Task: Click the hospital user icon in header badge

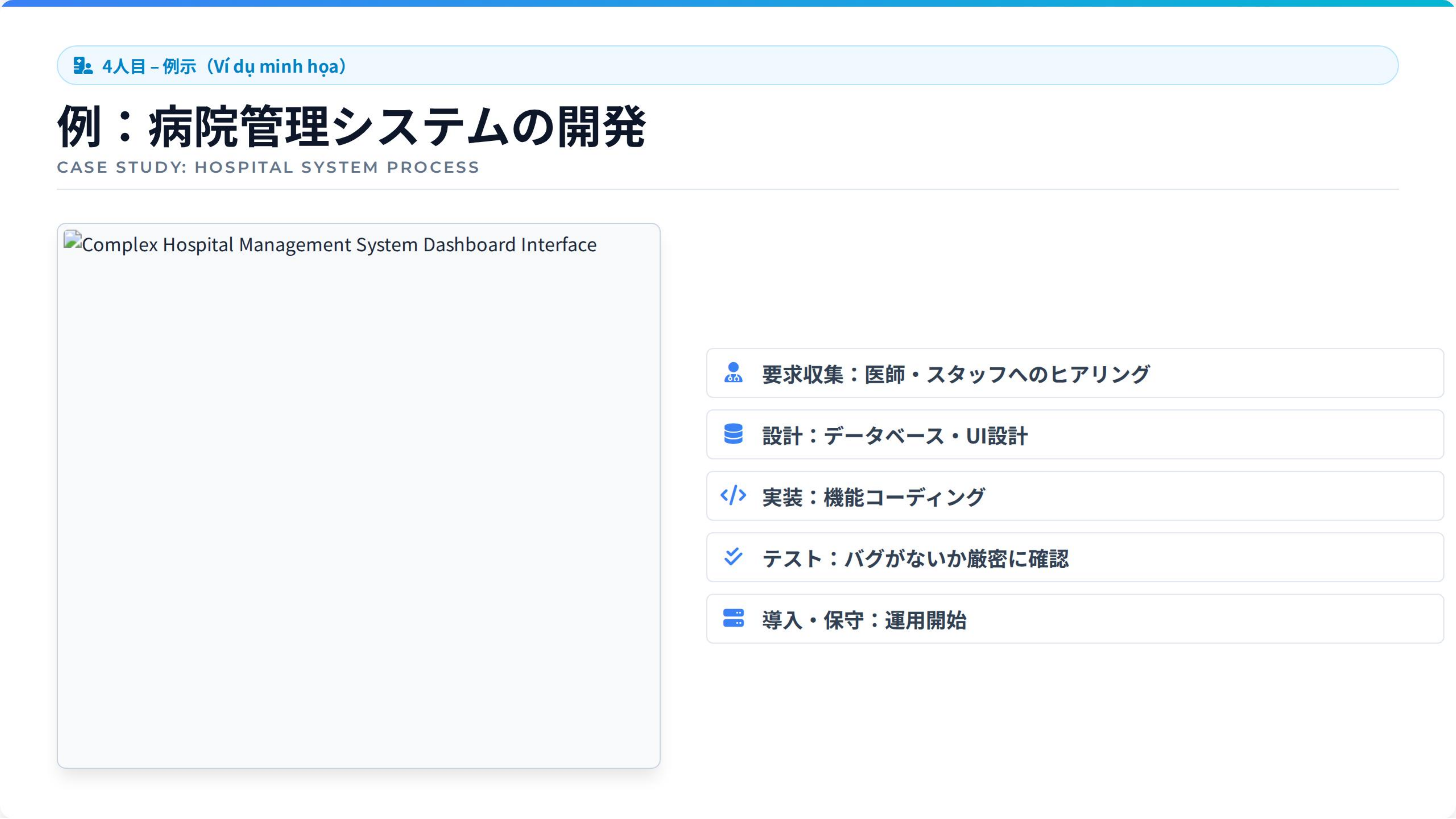Action: click(82, 66)
